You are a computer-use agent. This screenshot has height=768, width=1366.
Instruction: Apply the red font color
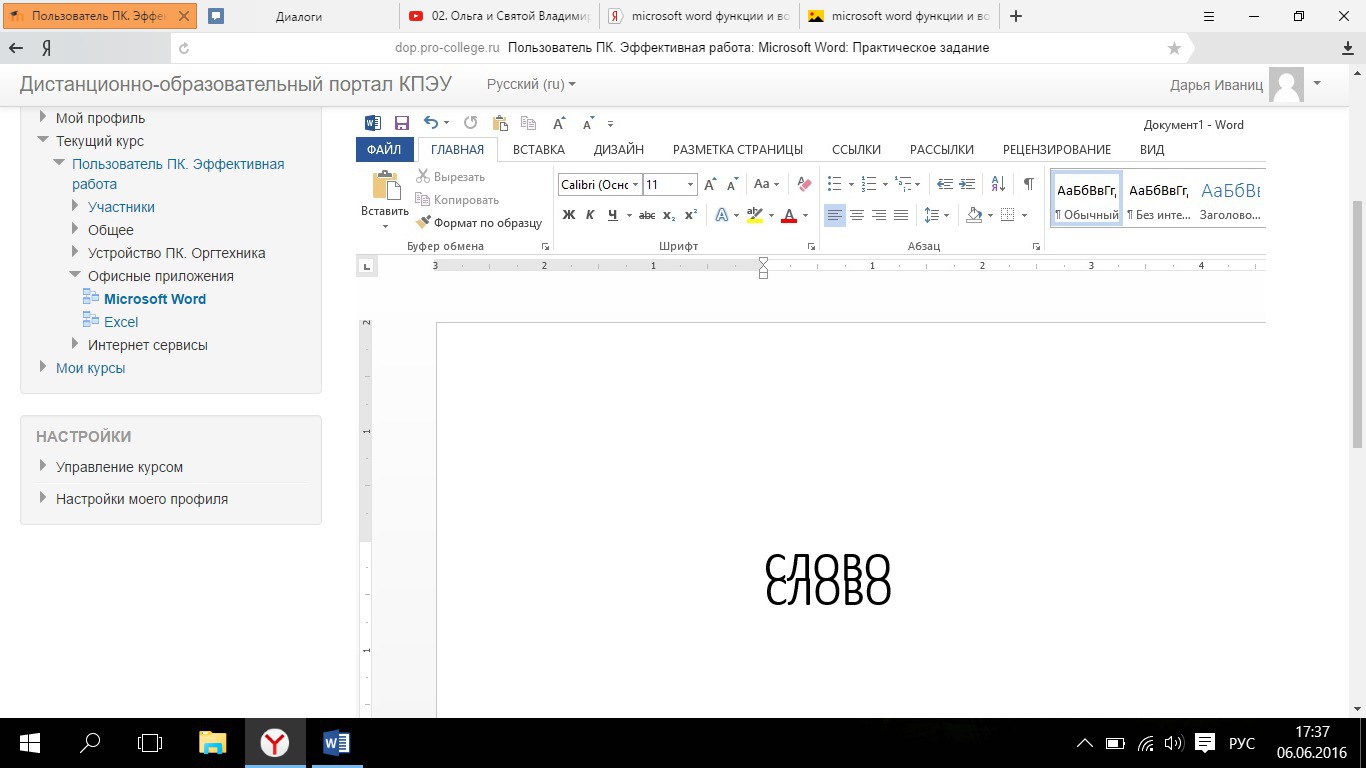click(x=789, y=215)
